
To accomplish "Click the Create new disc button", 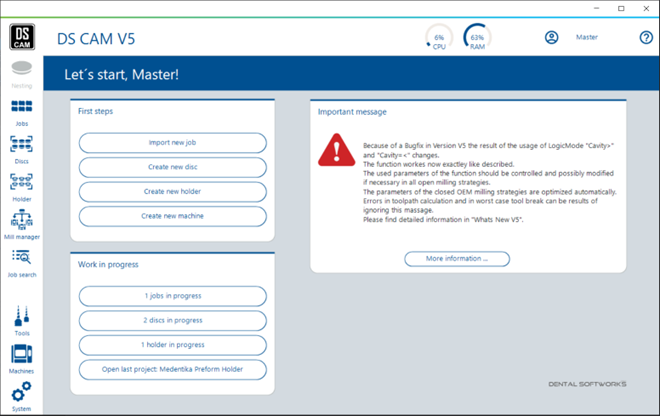I will 173,167.
